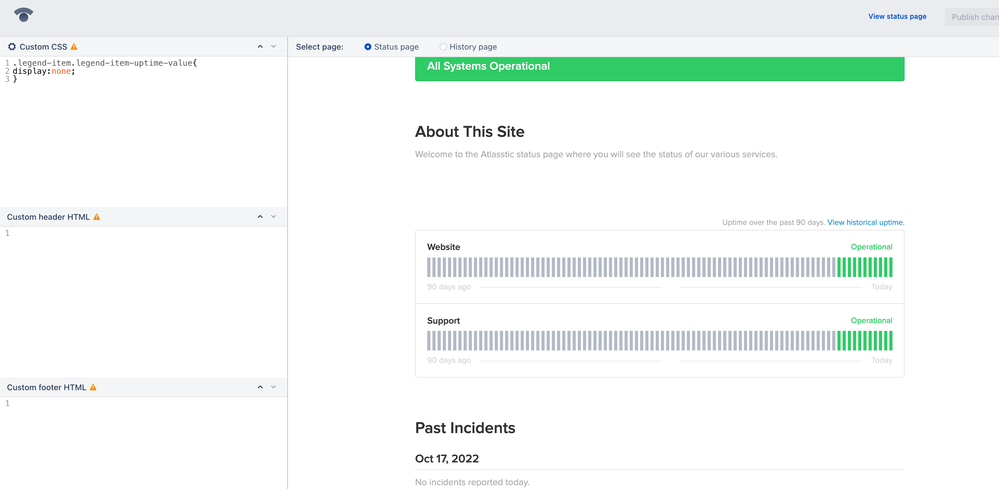
Task: Click the 'No incidents reported today.' text
Action: point(472,482)
